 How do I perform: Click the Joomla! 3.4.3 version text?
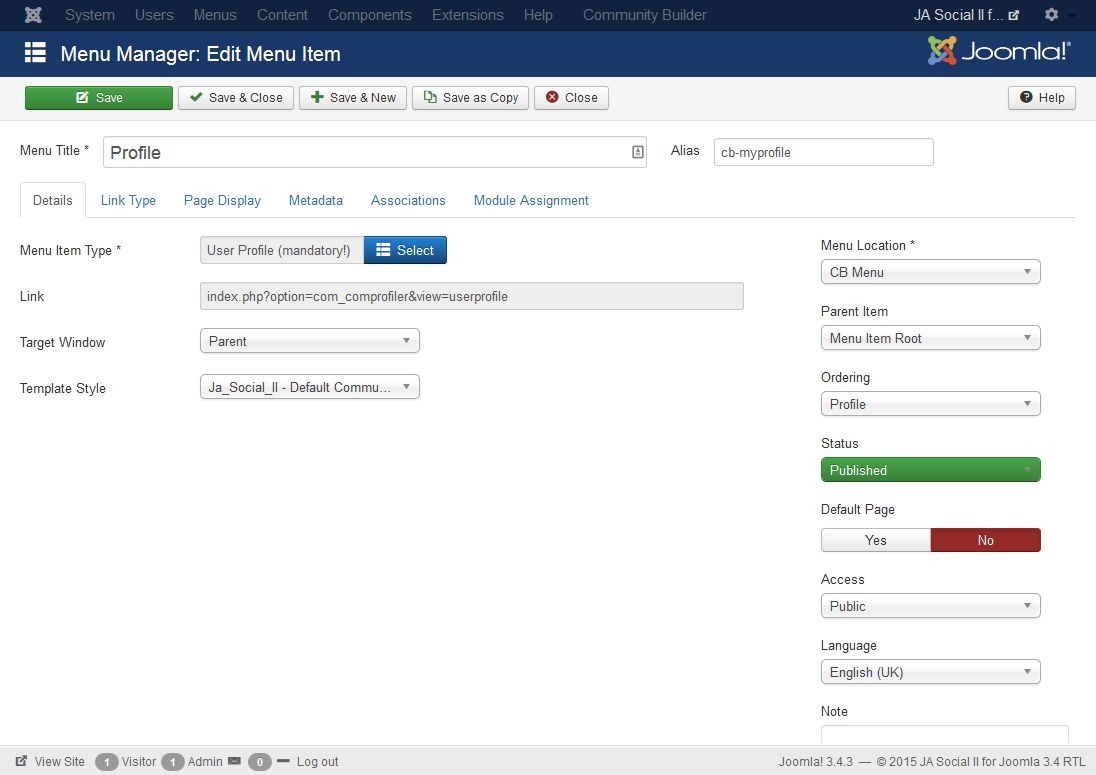coord(816,762)
